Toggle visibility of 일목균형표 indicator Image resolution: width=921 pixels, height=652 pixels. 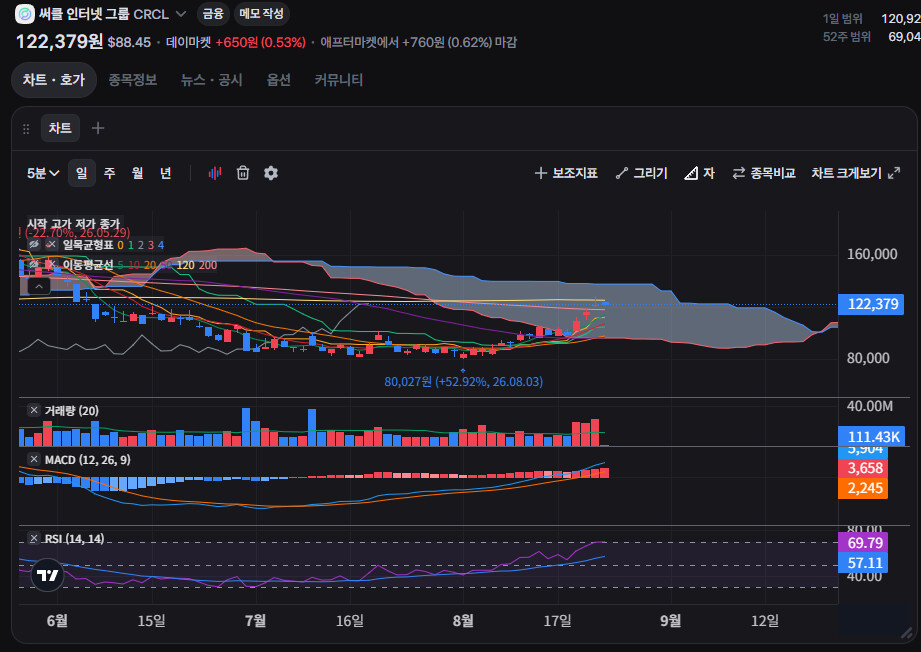[x=34, y=245]
